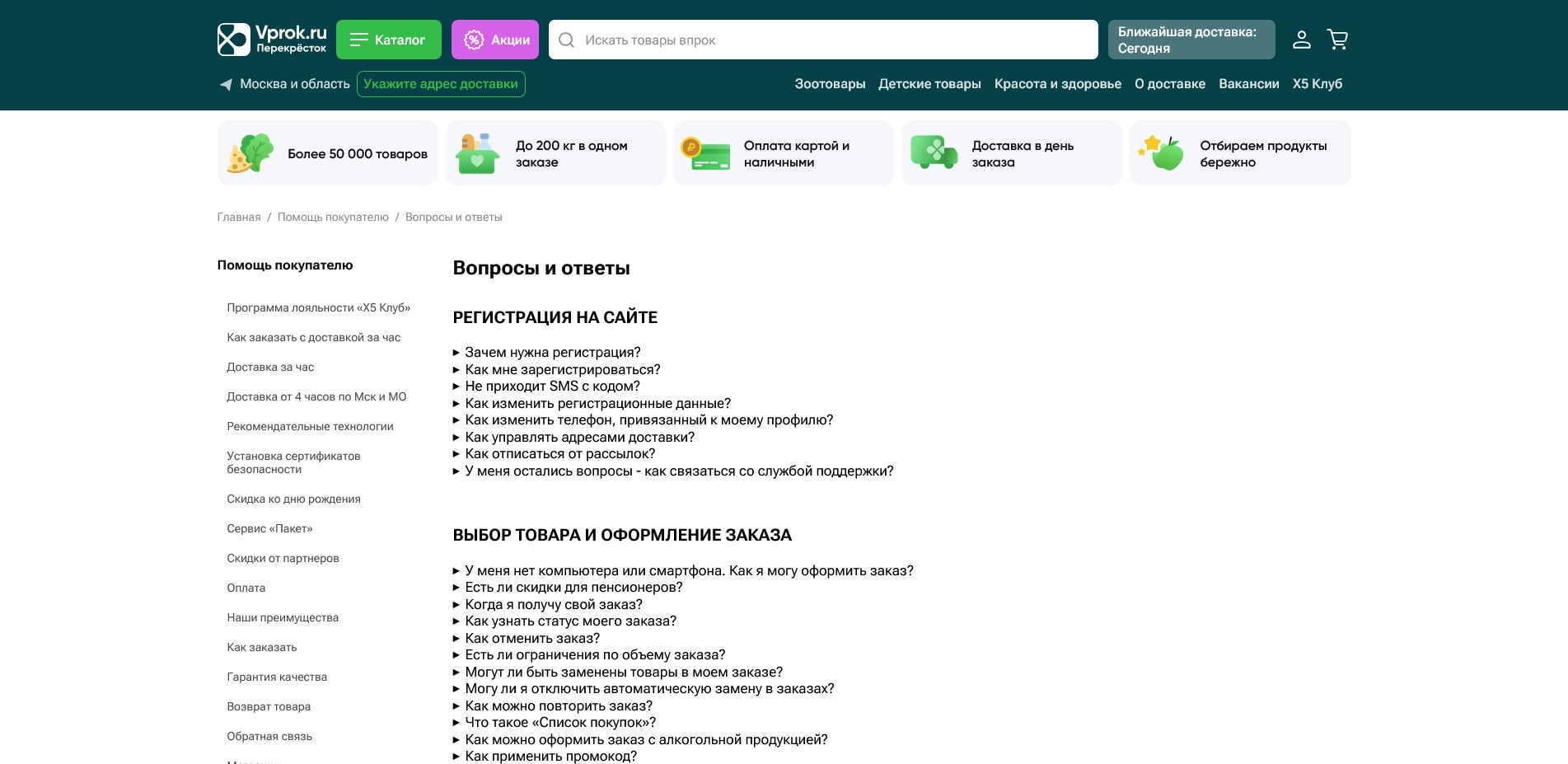Expand the question 'Как отменить заказ?'

532,638
